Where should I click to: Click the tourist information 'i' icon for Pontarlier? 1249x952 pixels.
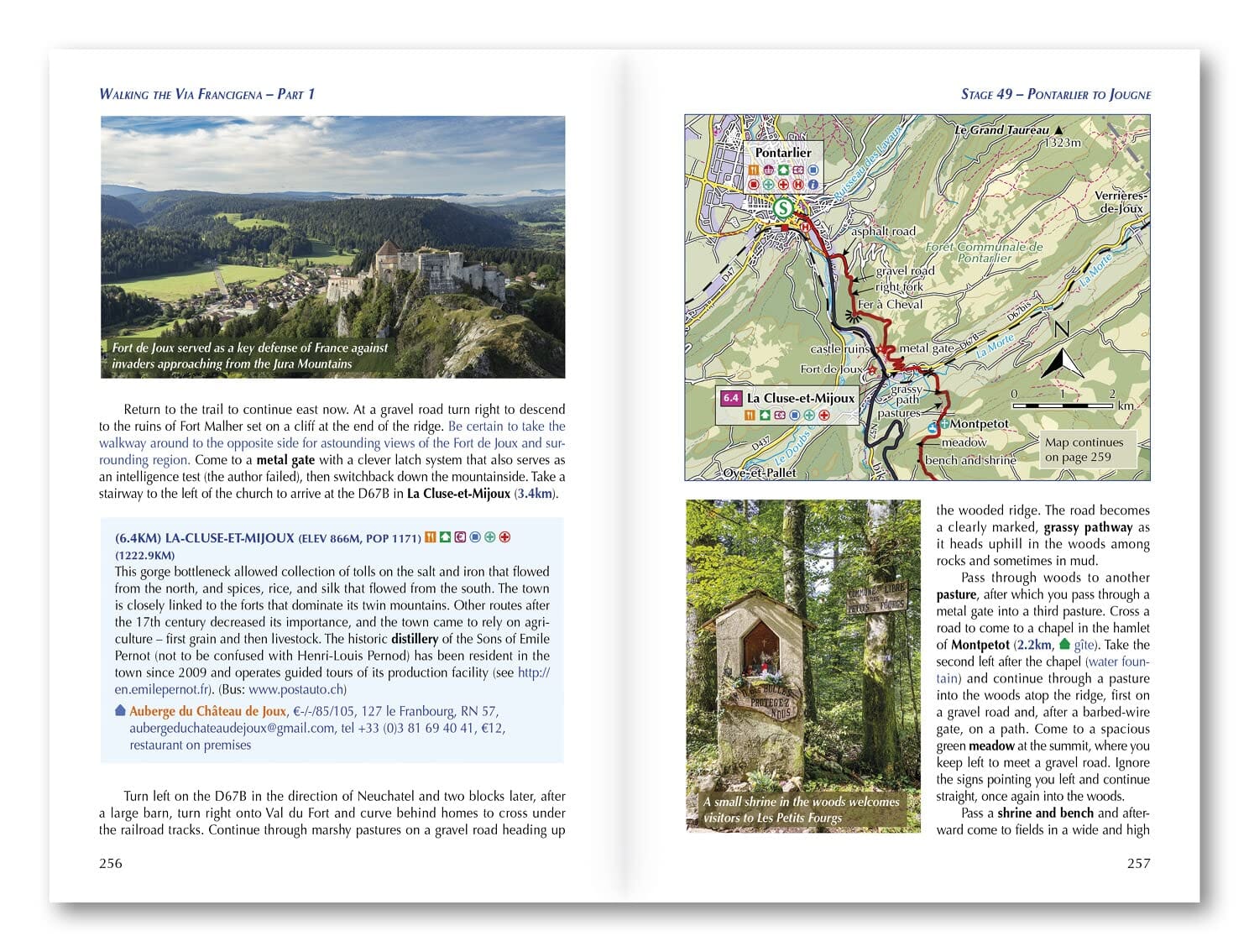(x=813, y=185)
